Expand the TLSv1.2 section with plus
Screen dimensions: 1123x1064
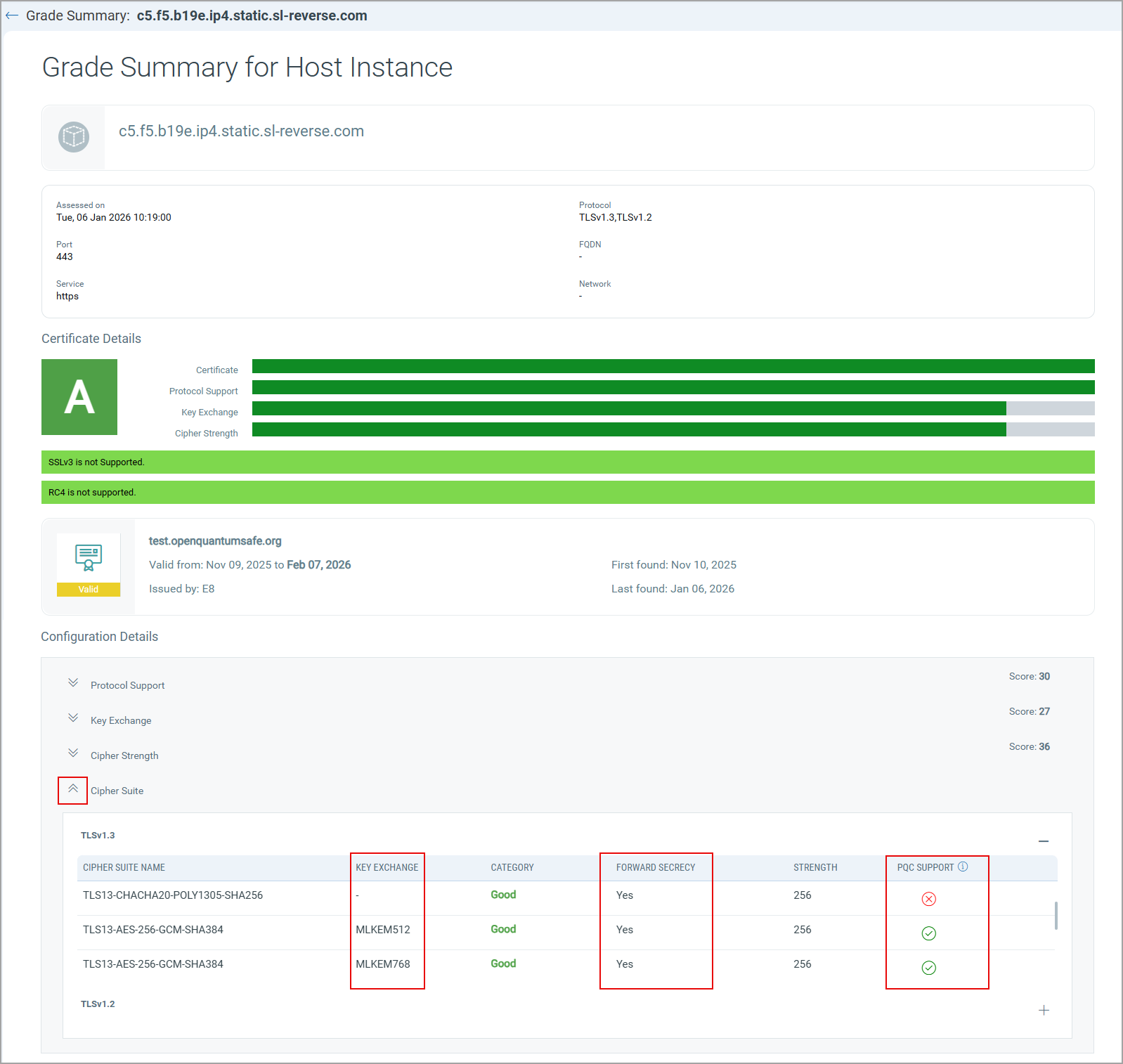[x=1044, y=1010]
